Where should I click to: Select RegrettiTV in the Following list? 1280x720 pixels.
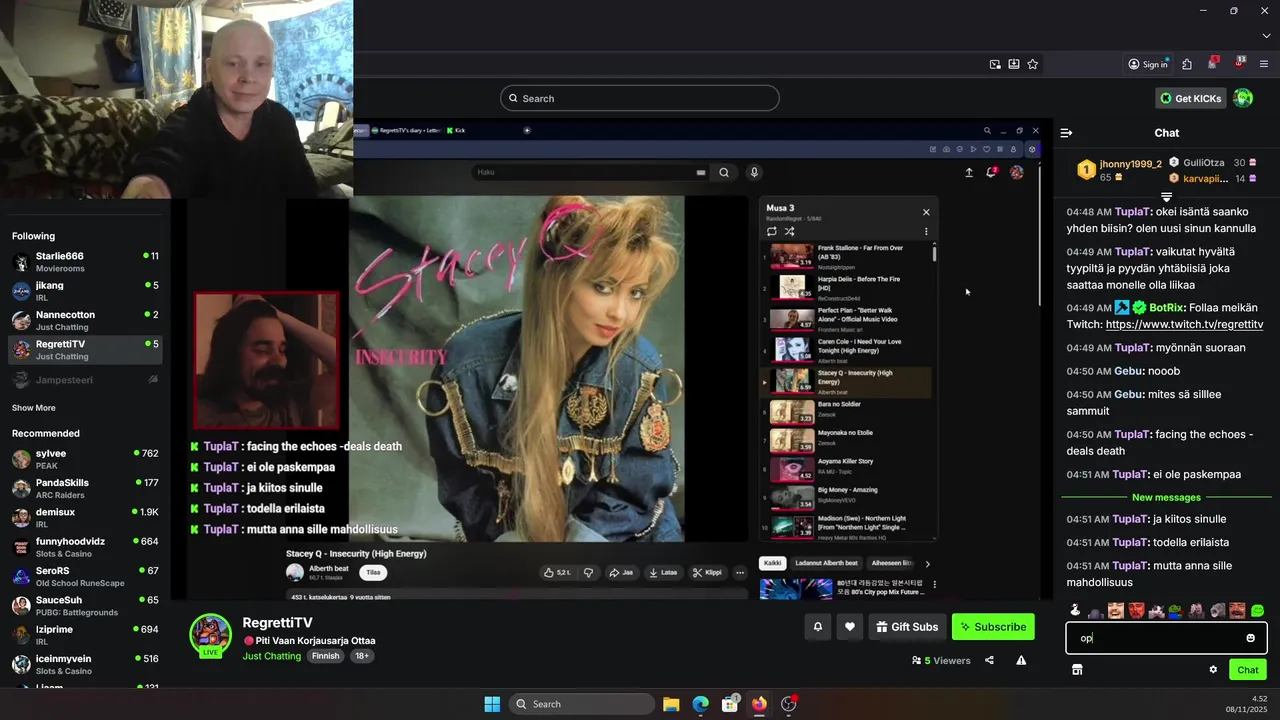84,349
